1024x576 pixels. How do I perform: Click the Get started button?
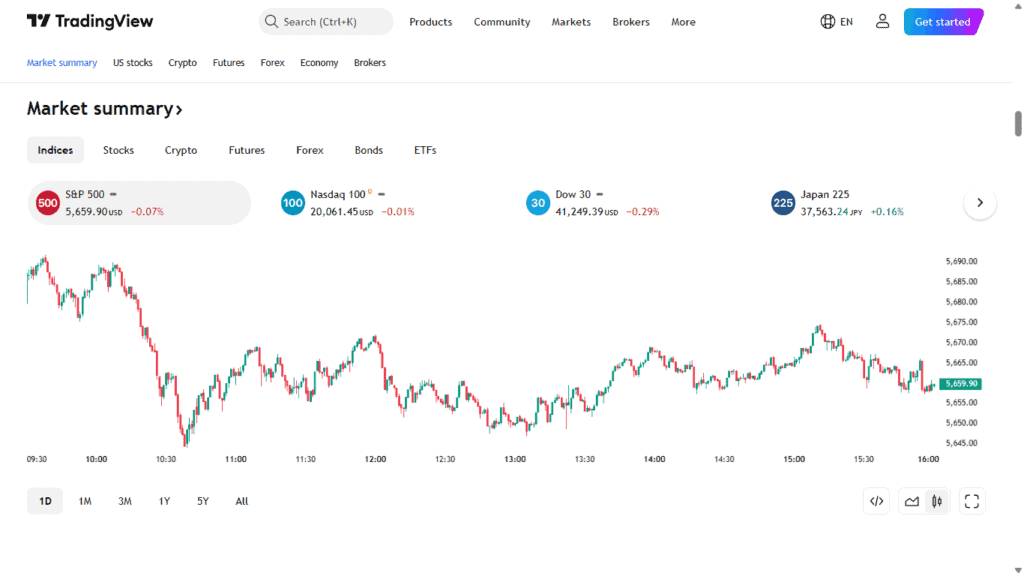[x=942, y=22]
